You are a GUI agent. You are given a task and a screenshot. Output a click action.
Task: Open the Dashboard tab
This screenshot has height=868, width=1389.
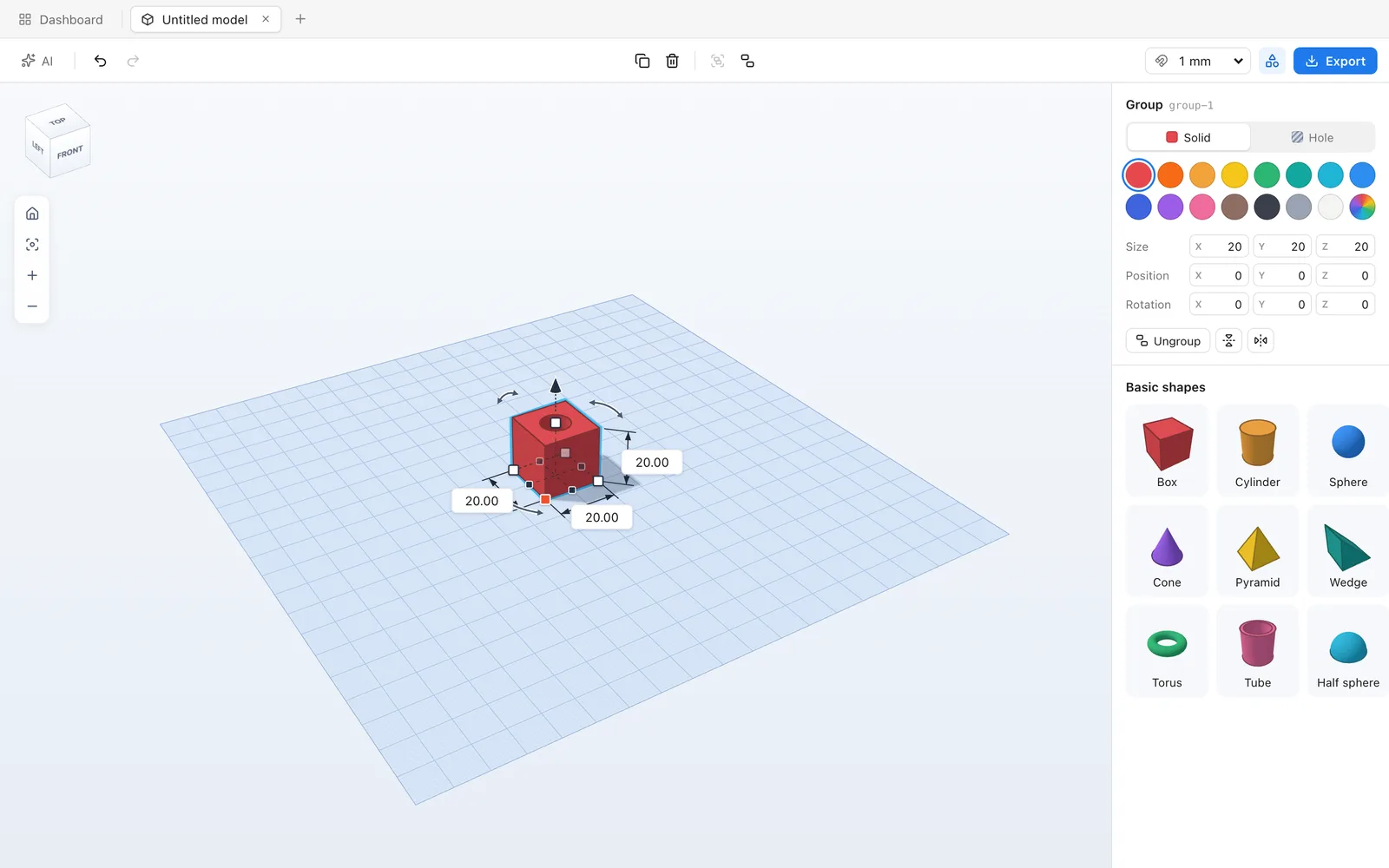tap(61, 19)
